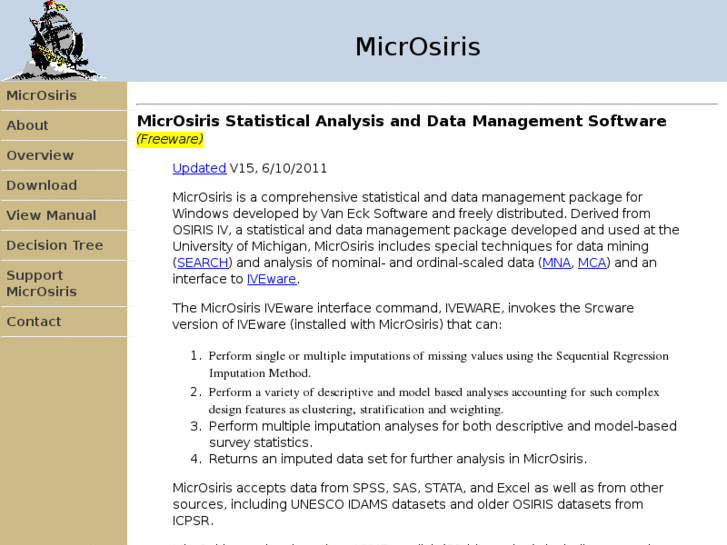Follow the Updated link

point(199,168)
